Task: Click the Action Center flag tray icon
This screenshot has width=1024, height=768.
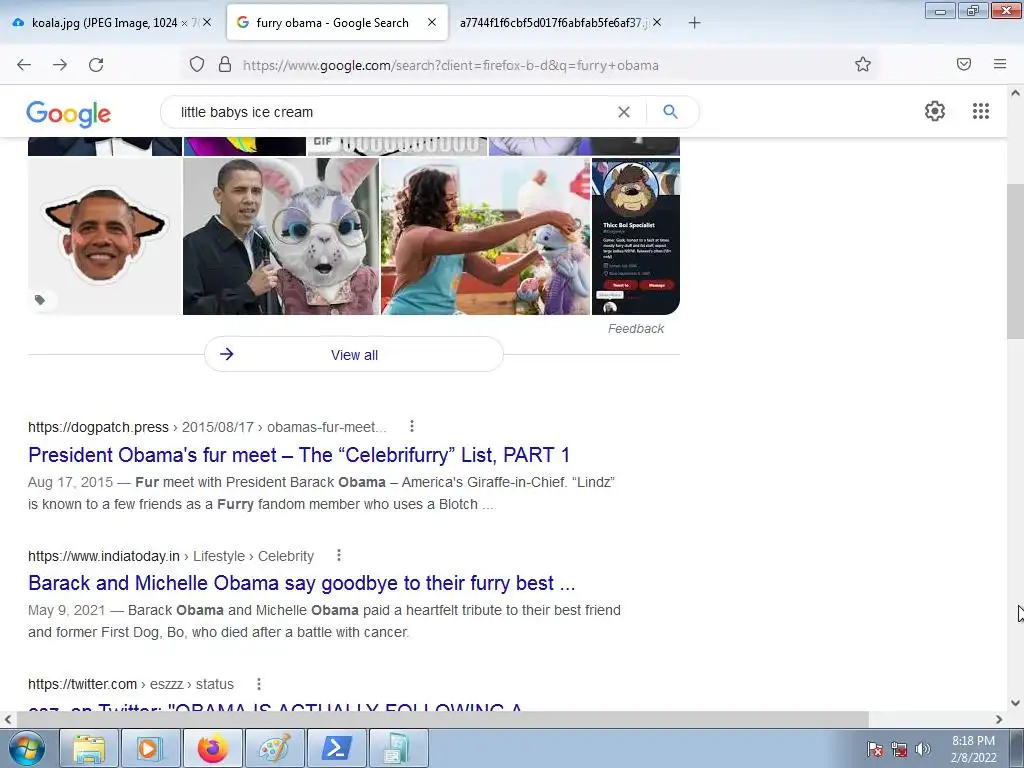Action: 875,749
